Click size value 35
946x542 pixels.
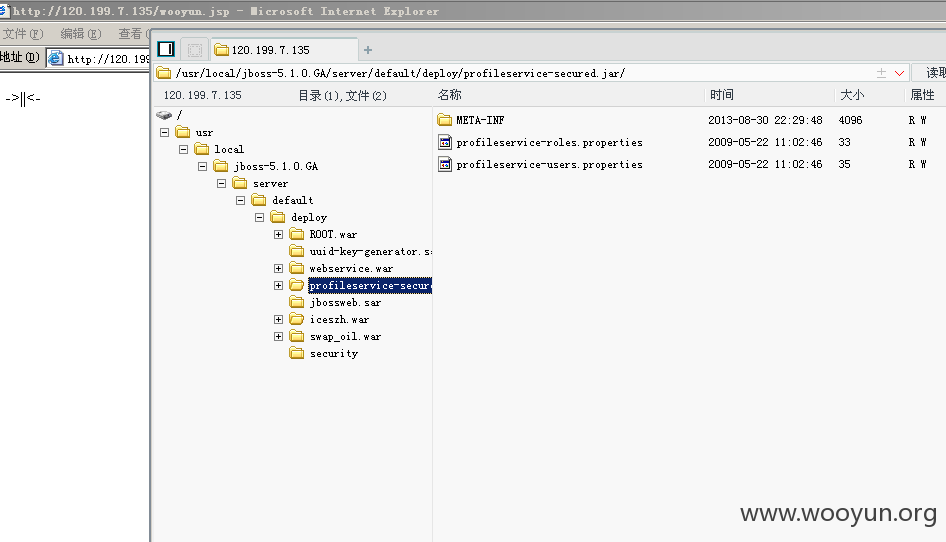pyautogui.click(x=844, y=164)
